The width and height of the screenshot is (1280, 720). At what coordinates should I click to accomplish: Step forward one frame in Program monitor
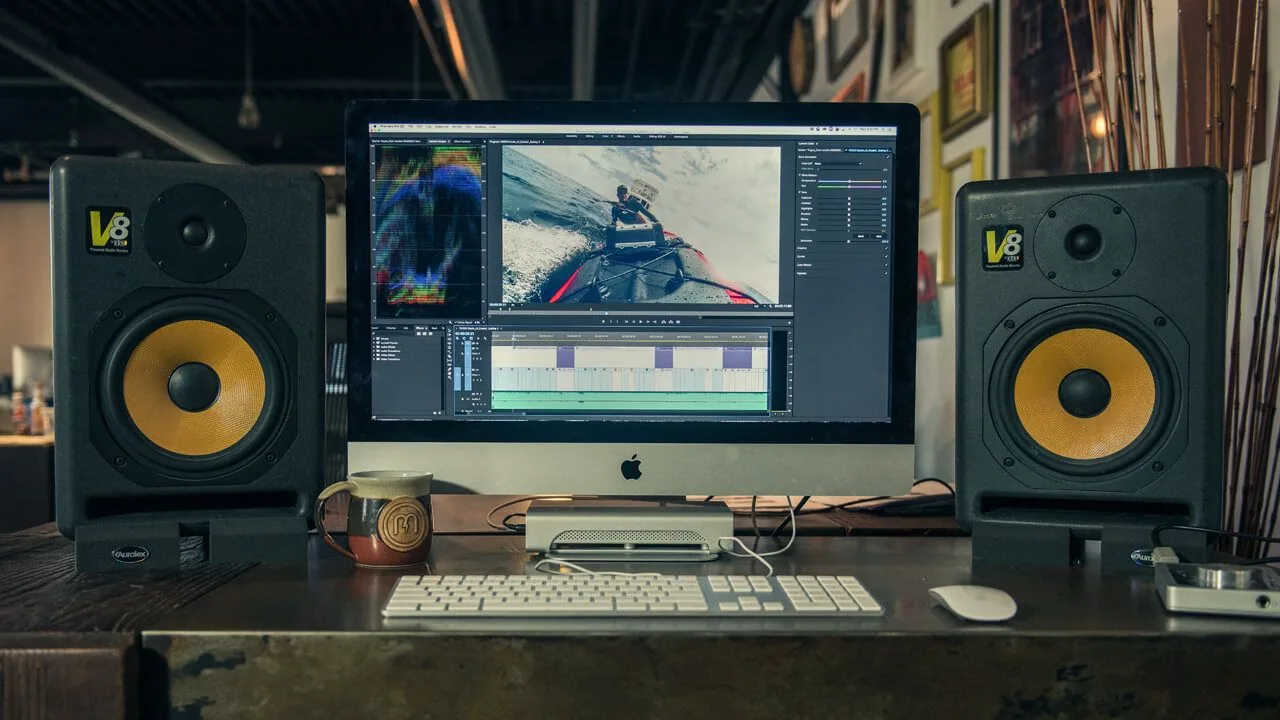646,321
